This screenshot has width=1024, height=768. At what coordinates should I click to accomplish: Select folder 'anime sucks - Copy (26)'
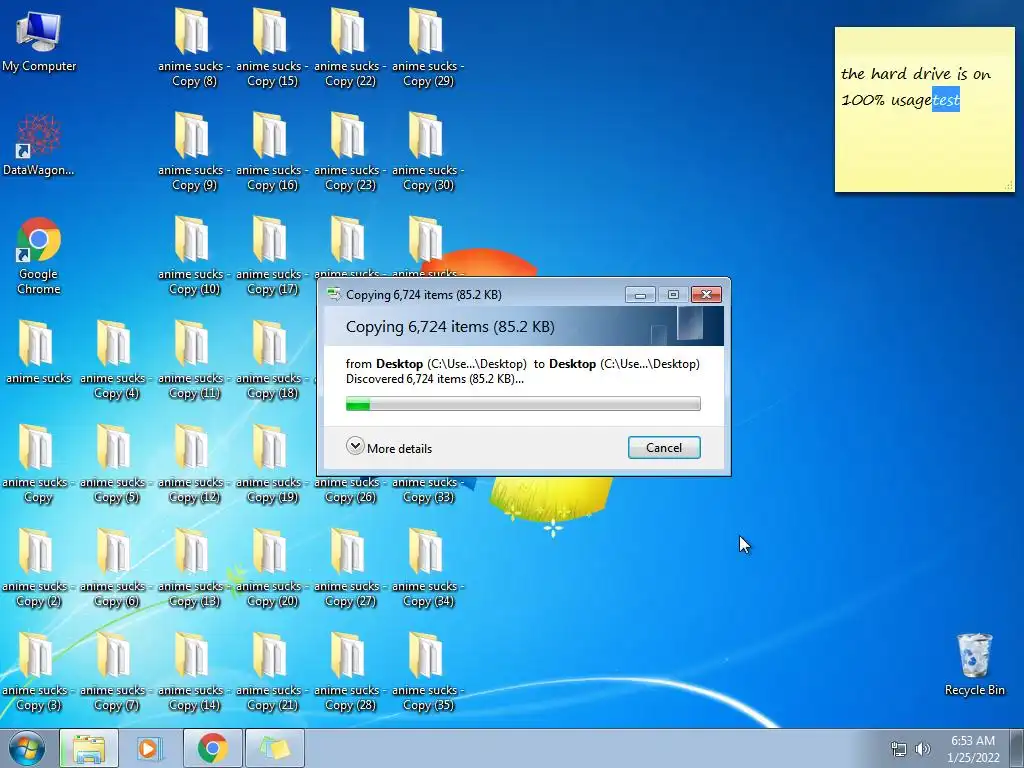(x=349, y=491)
